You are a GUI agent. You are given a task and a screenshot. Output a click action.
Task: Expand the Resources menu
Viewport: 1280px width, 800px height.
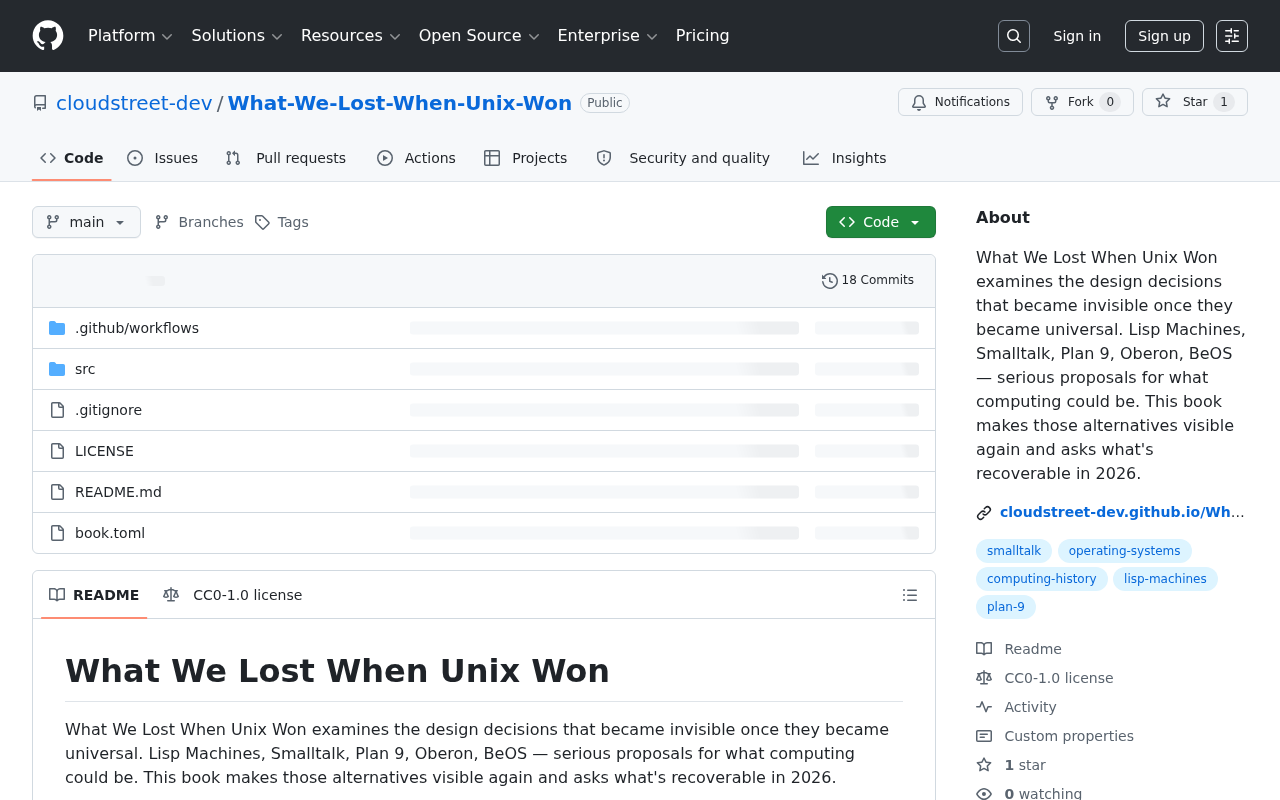(351, 36)
